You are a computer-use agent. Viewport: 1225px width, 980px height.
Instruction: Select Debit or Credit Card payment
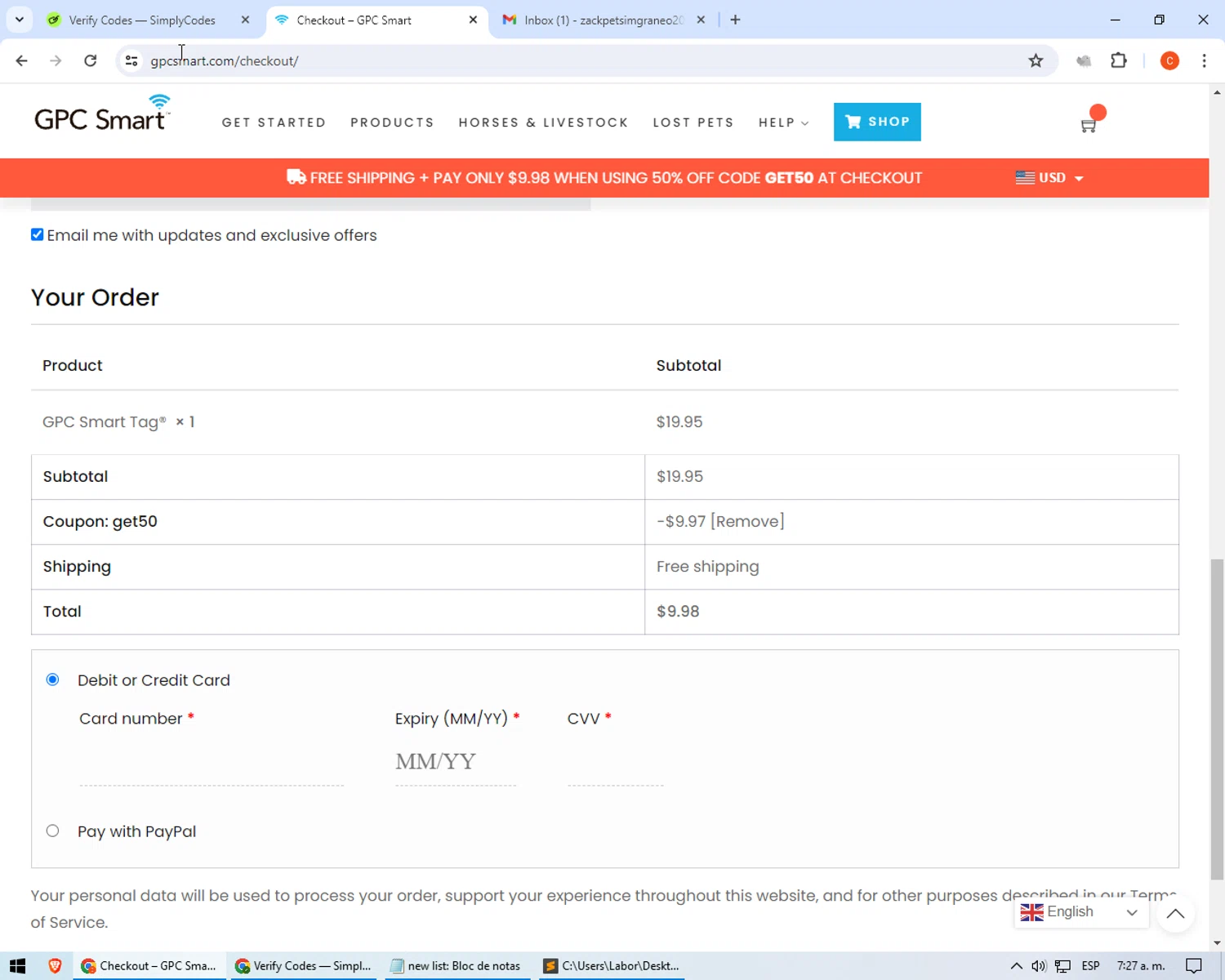pyautogui.click(x=53, y=679)
